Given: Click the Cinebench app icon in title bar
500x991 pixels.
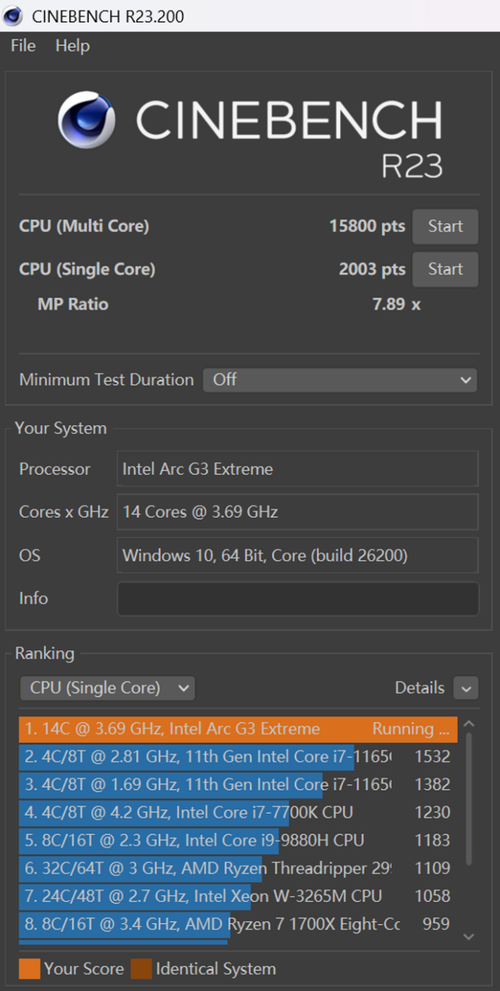Looking at the screenshot, I should [x=13, y=15].
